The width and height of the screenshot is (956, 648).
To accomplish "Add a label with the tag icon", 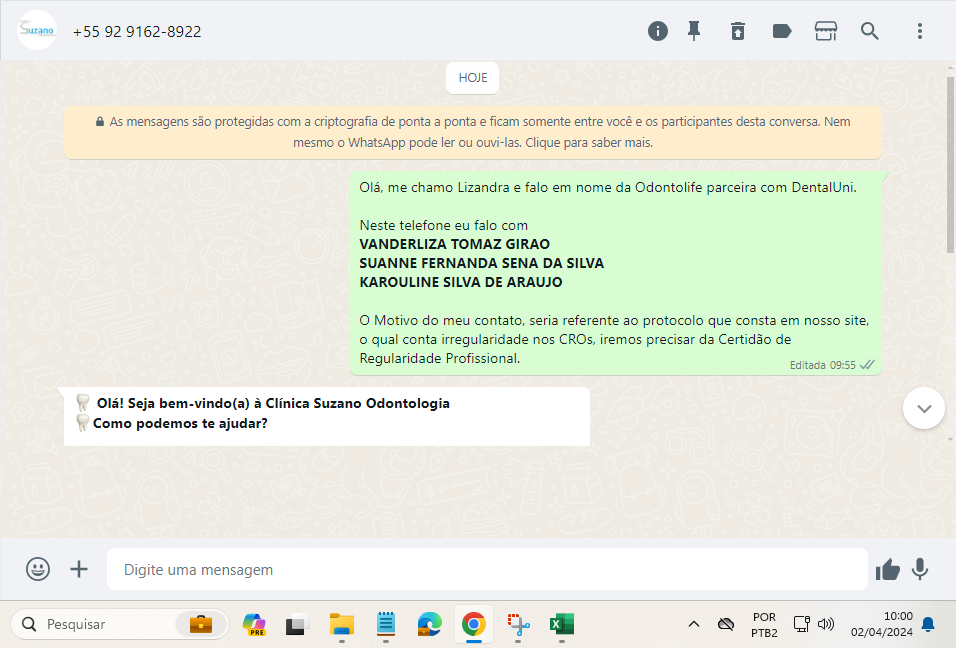I will (x=782, y=31).
